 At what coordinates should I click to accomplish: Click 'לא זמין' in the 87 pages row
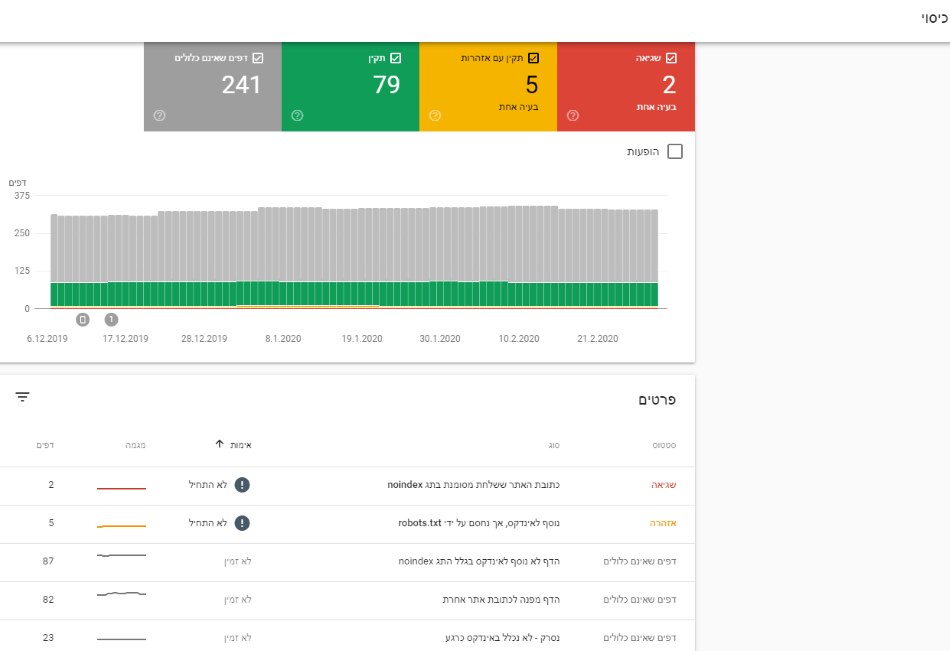point(238,561)
